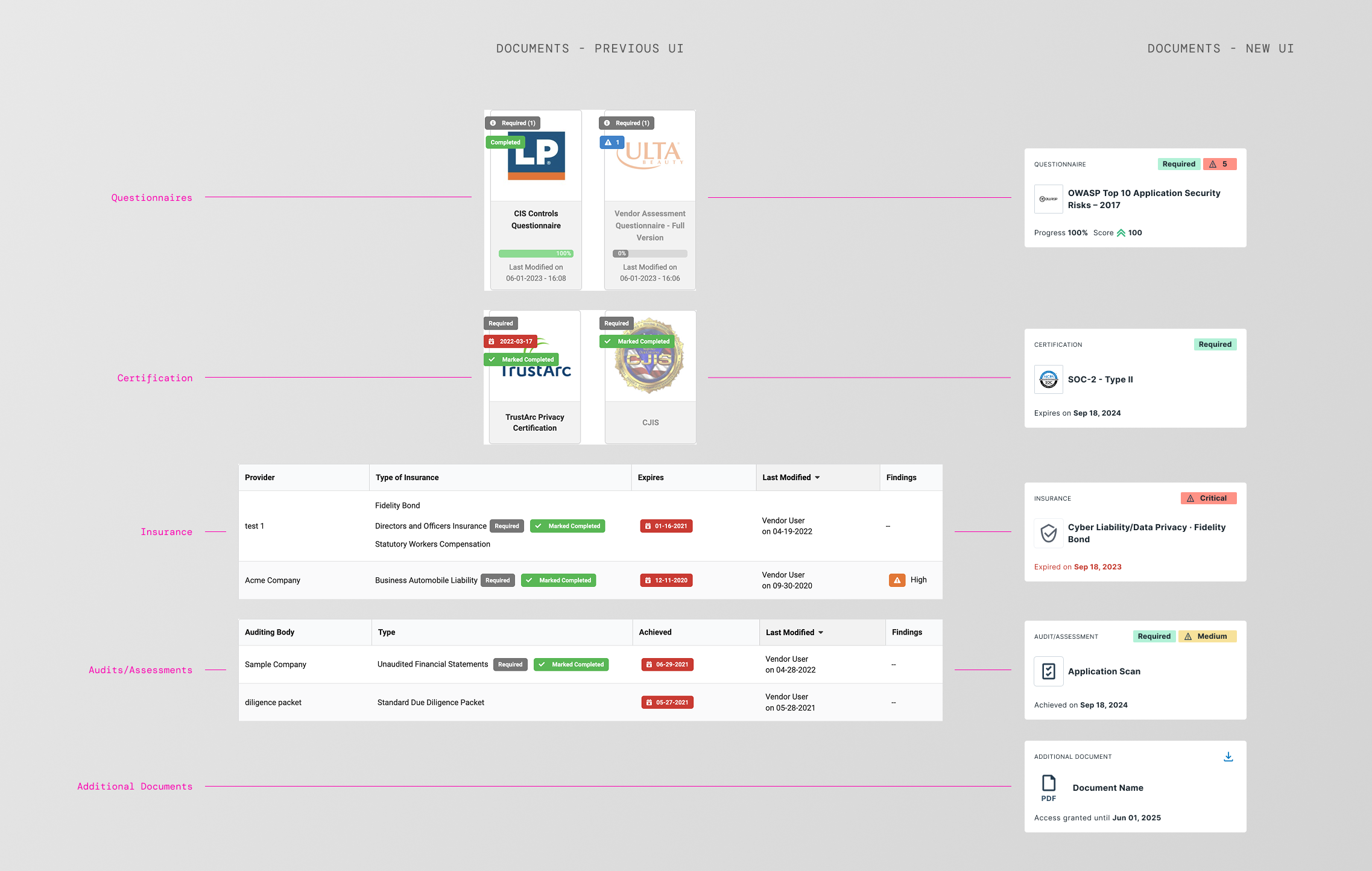Click the red 2022-03-17 date badge on TrustArc
The width and height of the screenshot is (1372, 871).
coord(511,341)
